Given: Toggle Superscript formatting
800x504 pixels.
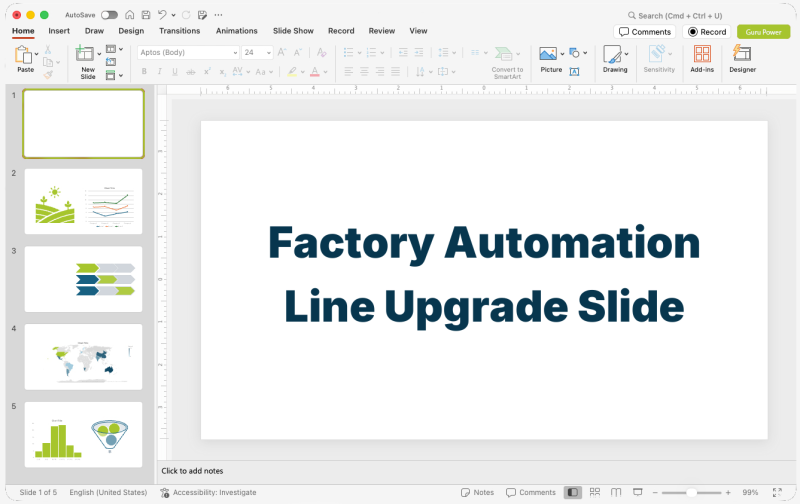Looking at the screenshot, I should click(x=207, y=71).
